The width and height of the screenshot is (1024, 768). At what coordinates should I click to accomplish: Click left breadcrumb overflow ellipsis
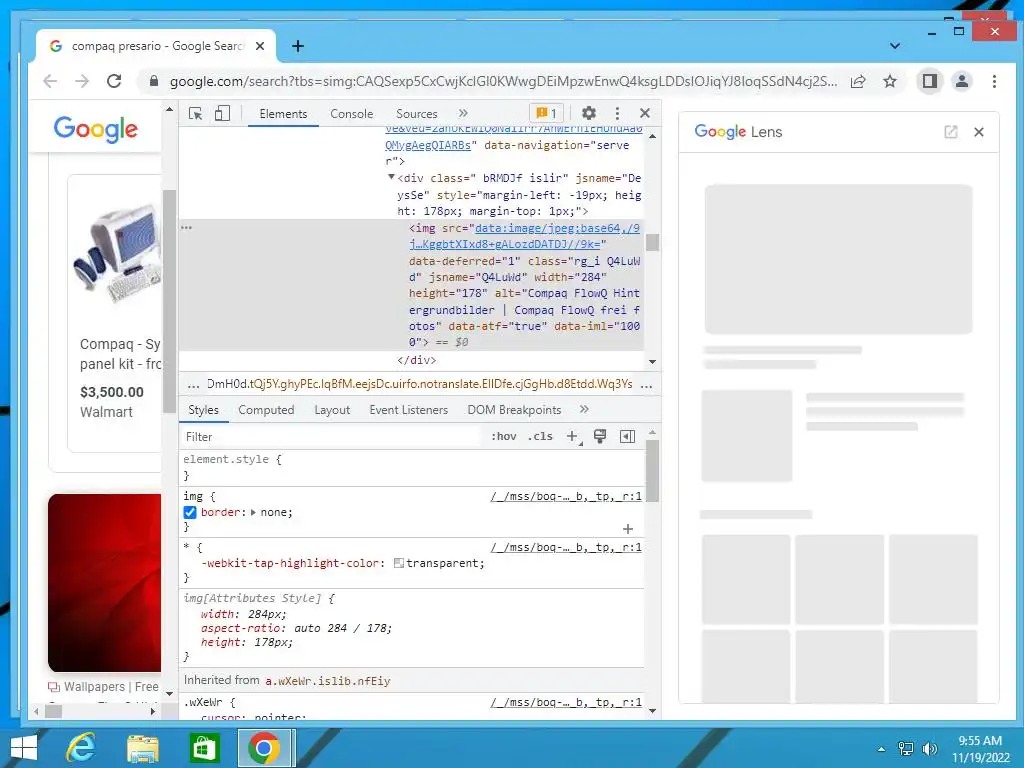click(193, 385)
